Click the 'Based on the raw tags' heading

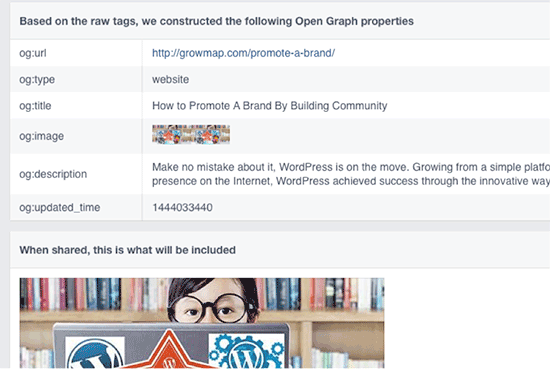216,21
